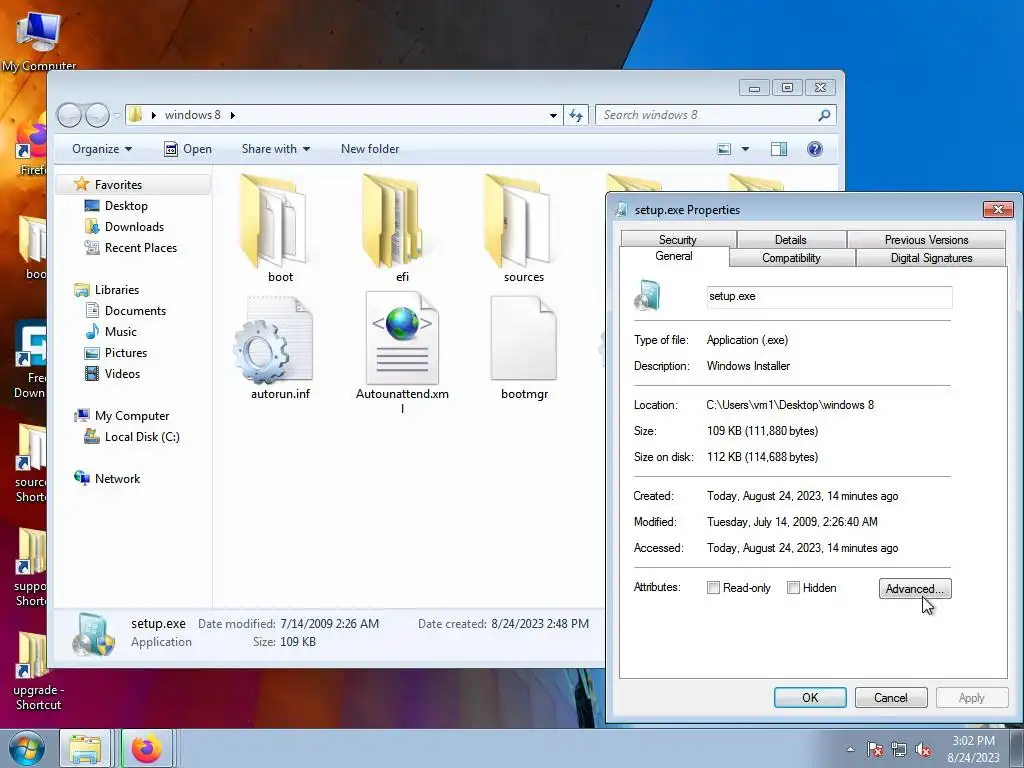Click the Explorer Back navigation button
Viewport: 1024px width, 768px height.
coord(69,115)
